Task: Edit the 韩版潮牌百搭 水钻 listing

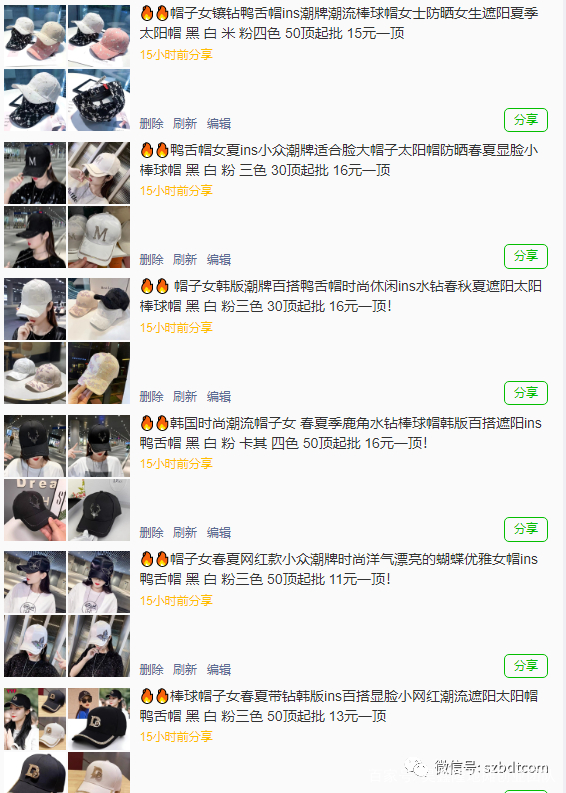Action: [x=219, y=396]
